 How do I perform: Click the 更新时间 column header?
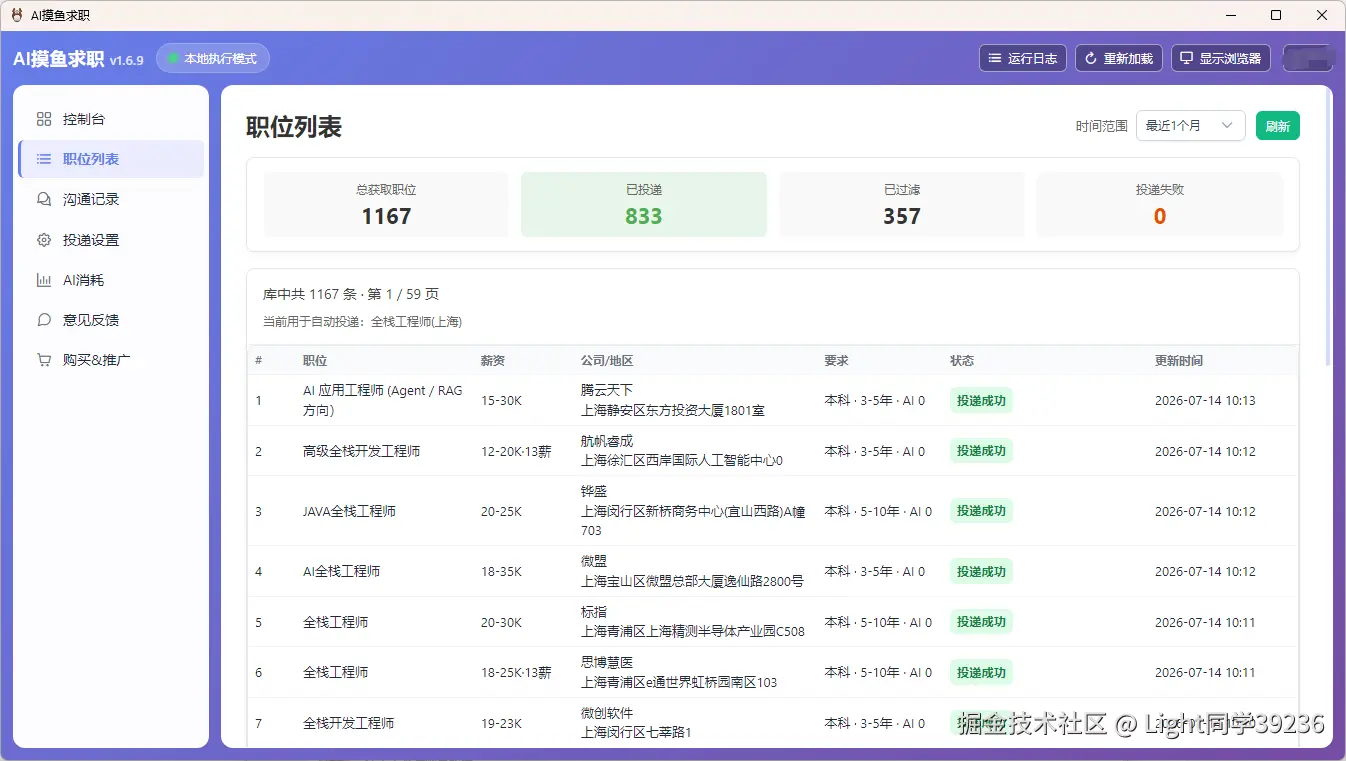(1179, 360)
